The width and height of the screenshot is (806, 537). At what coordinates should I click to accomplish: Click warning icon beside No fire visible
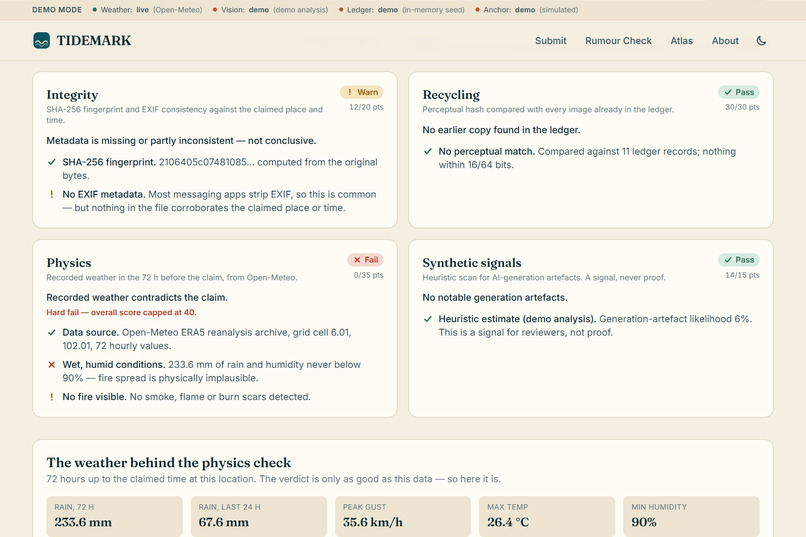point(51,397)
